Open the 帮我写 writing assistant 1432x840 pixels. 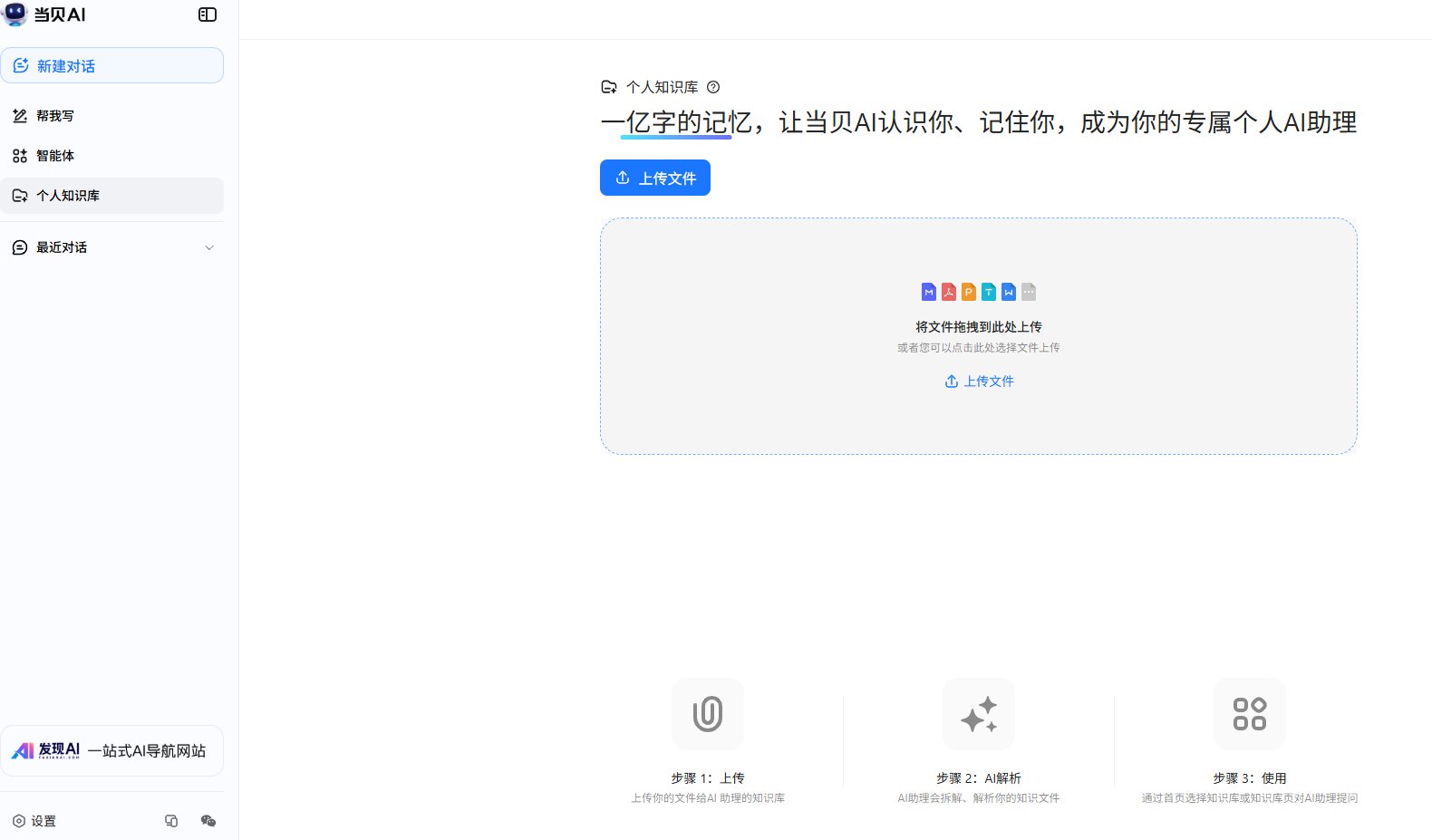(112, 116)
